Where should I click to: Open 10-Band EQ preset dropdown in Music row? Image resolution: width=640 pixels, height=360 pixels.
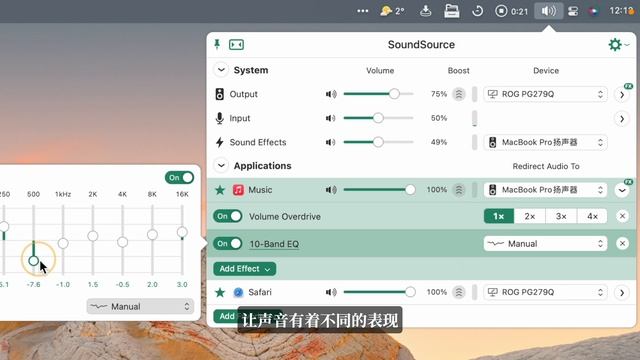(545, 244)
